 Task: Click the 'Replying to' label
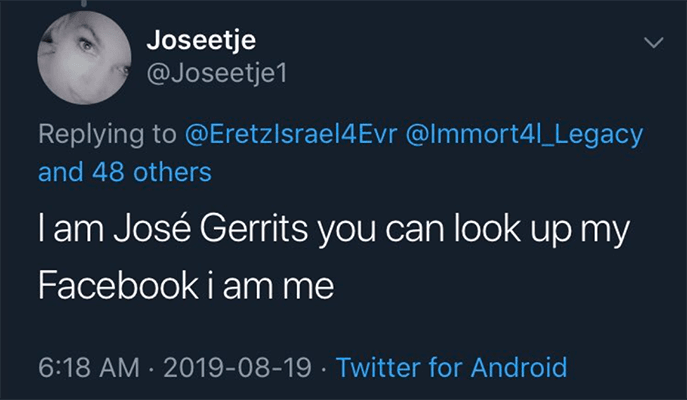[107, 135]
